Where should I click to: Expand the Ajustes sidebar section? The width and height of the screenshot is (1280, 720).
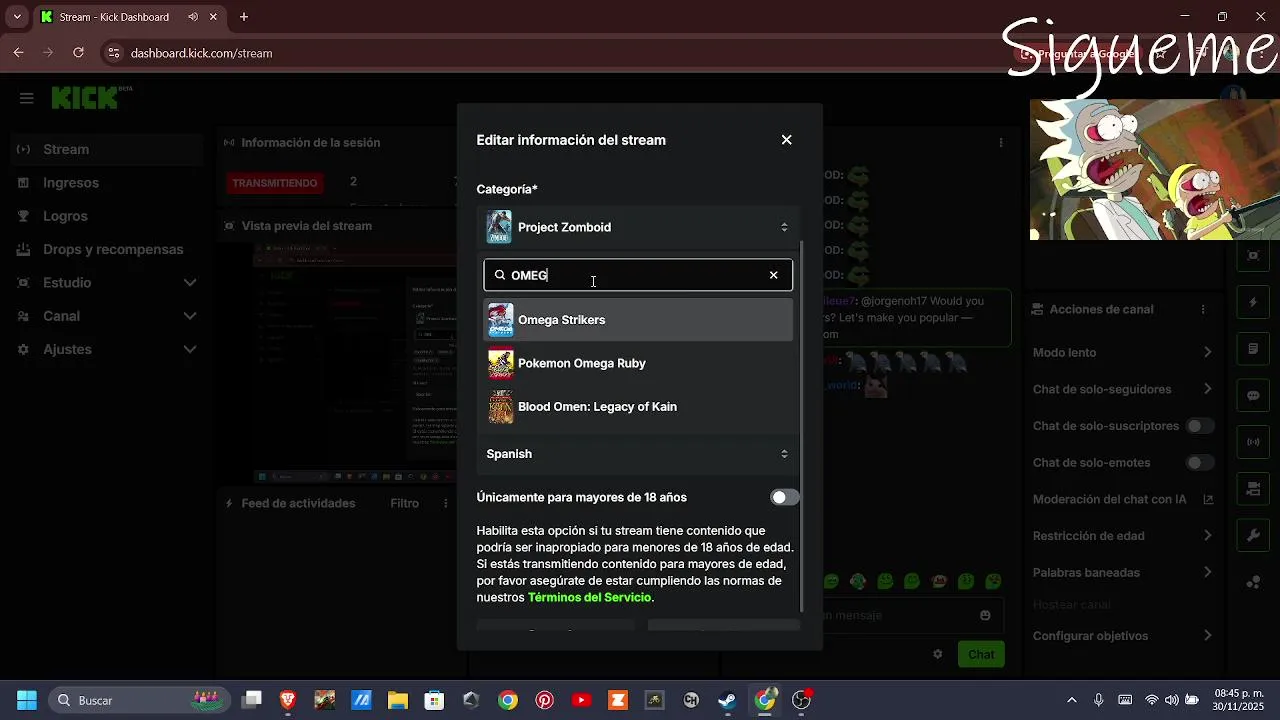click(x=105, y=349)
